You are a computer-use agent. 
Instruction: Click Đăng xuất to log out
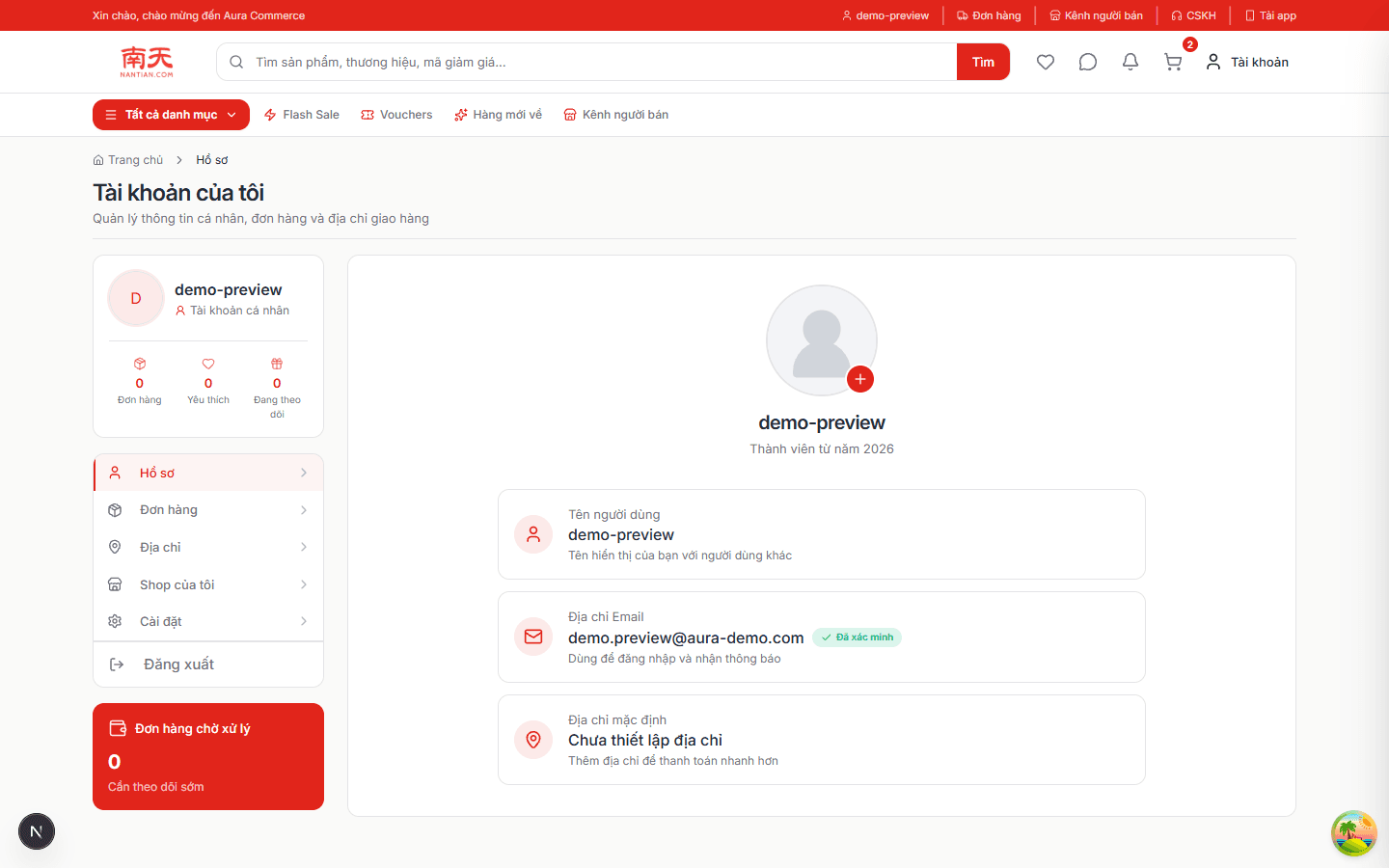[208, 665]
